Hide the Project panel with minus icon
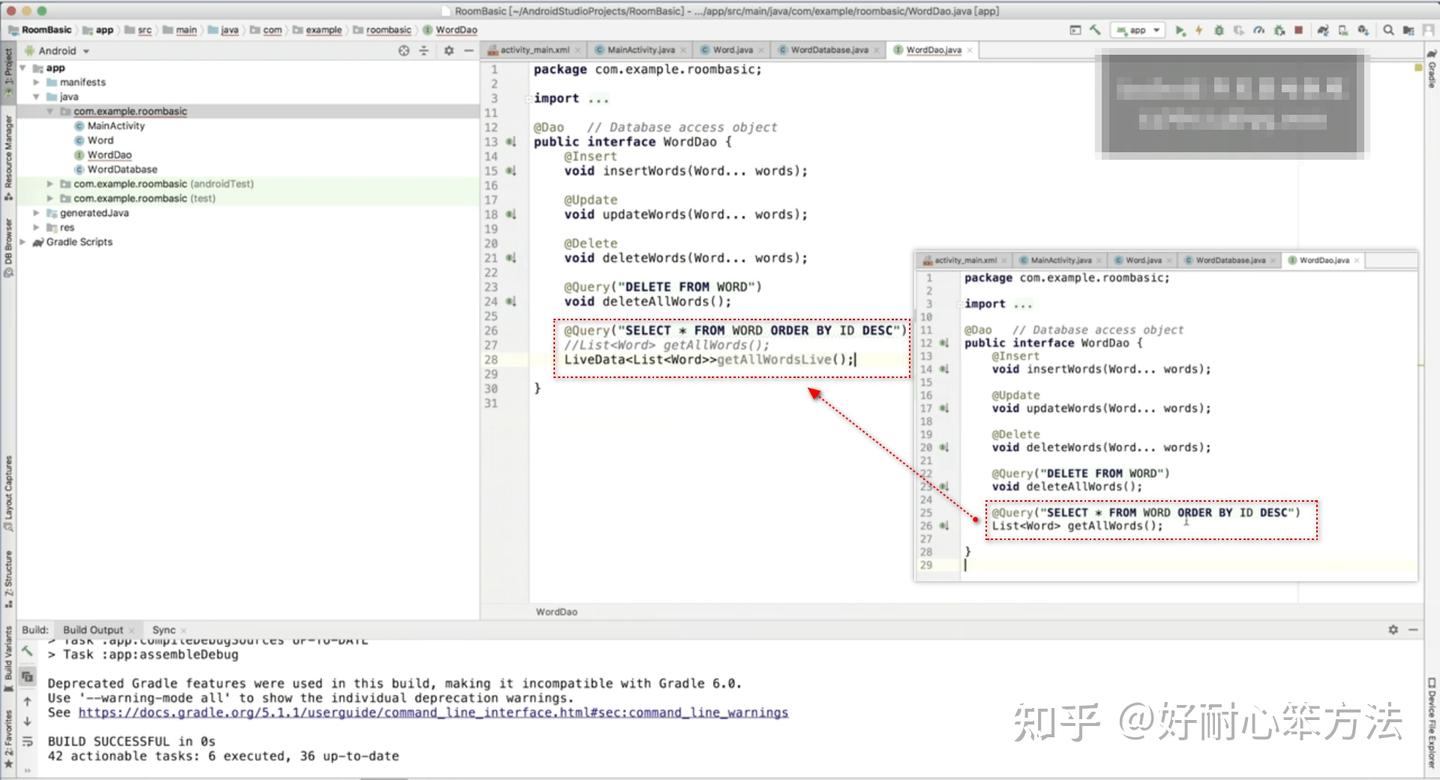The width and height of the screenshot is (1440, 780). [x=467, y=50]
